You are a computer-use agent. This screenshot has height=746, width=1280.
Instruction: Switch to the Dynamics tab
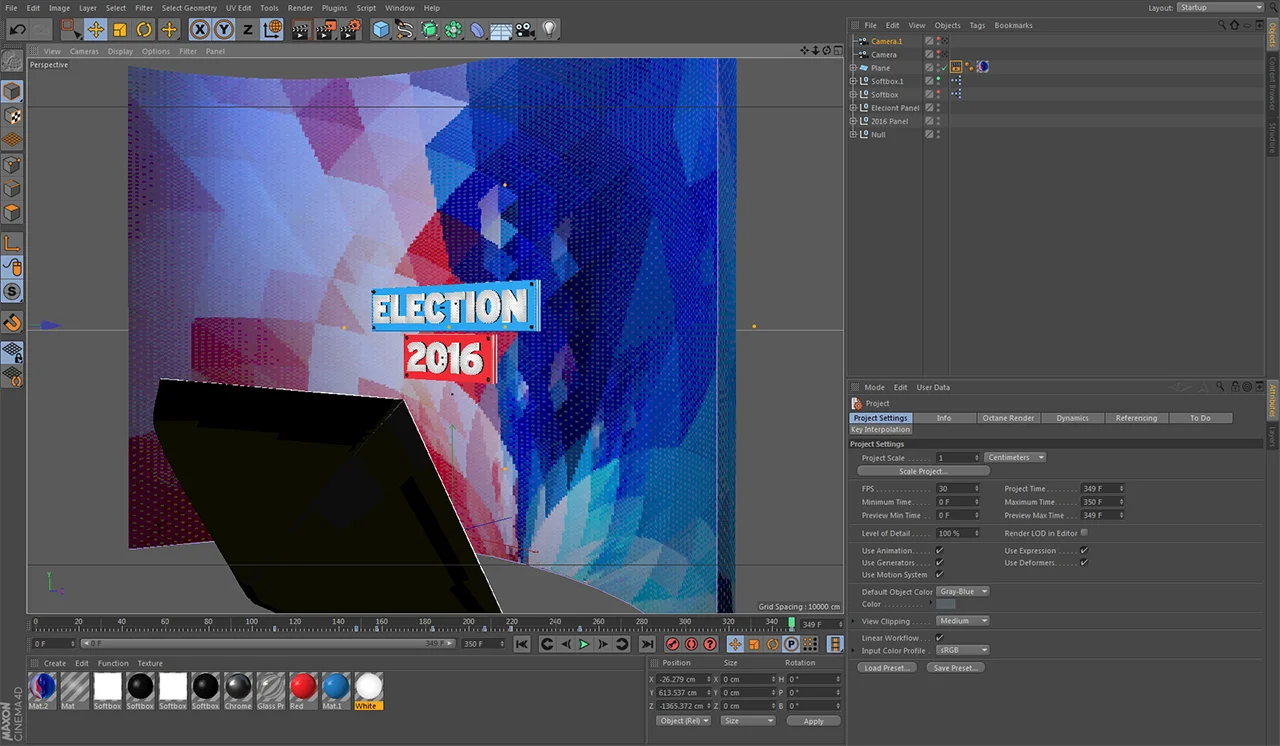(x=1072, y=418)
